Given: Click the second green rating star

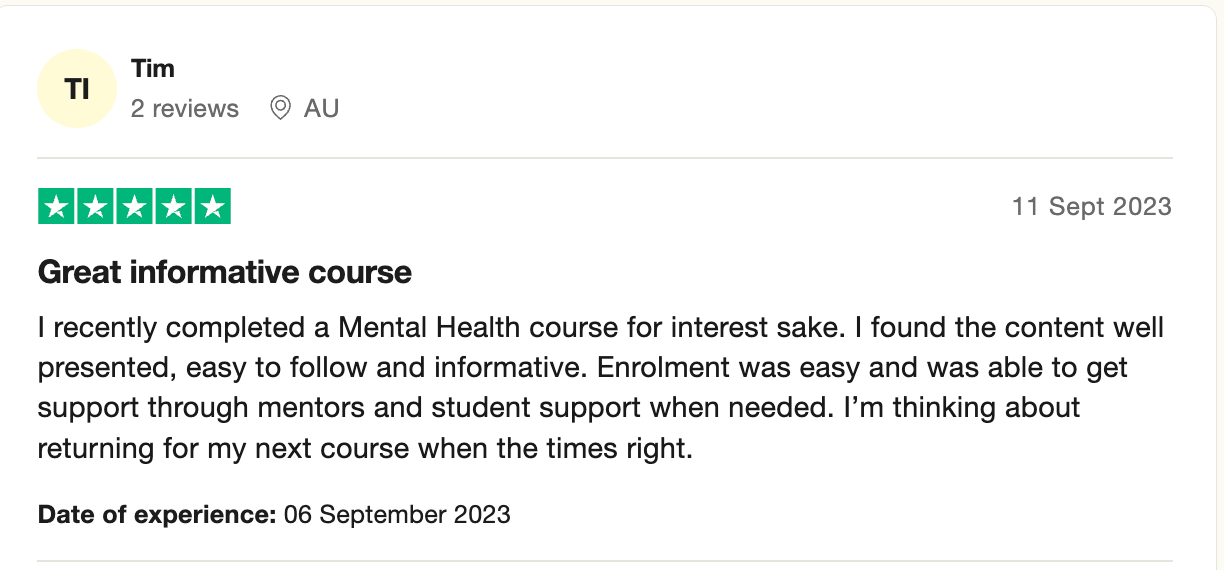Looking at the screenshot, I should pyautogui.click(x=96, y=207).
